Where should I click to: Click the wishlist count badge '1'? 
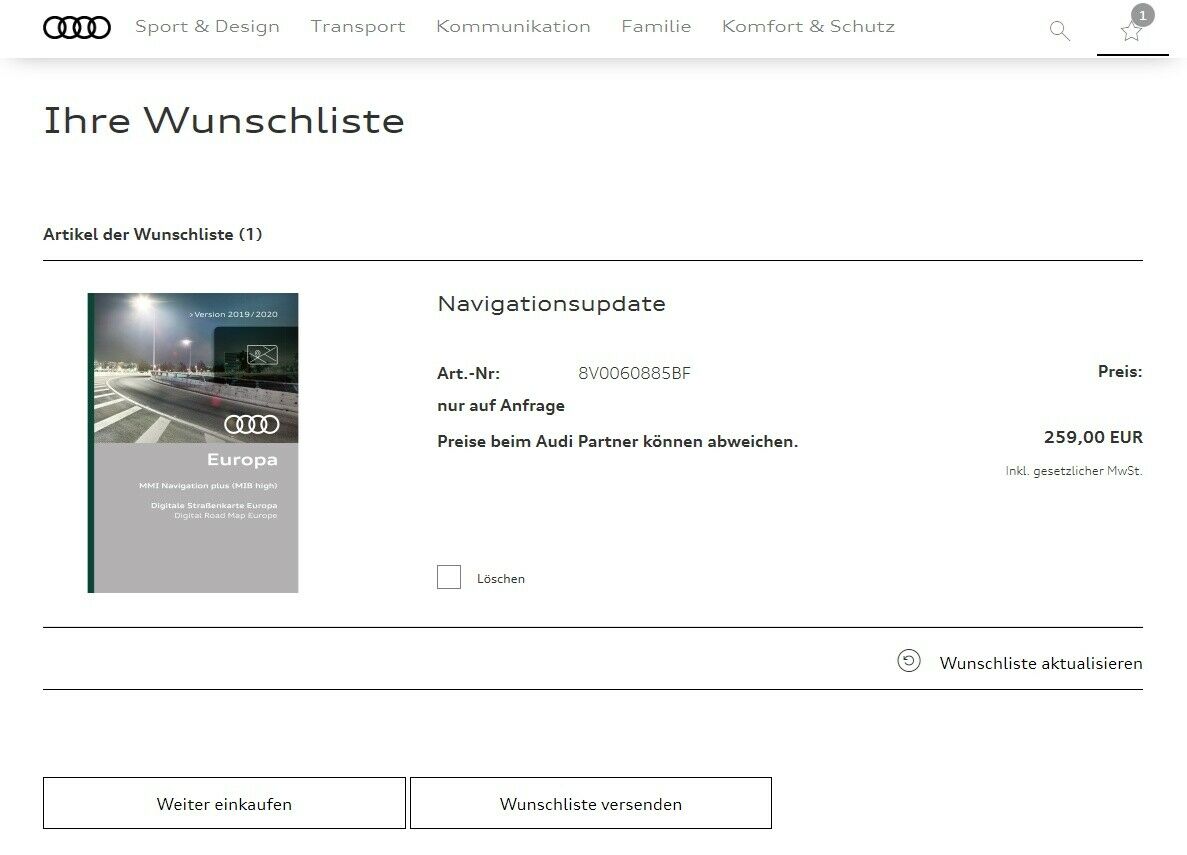pos(1142,15)
